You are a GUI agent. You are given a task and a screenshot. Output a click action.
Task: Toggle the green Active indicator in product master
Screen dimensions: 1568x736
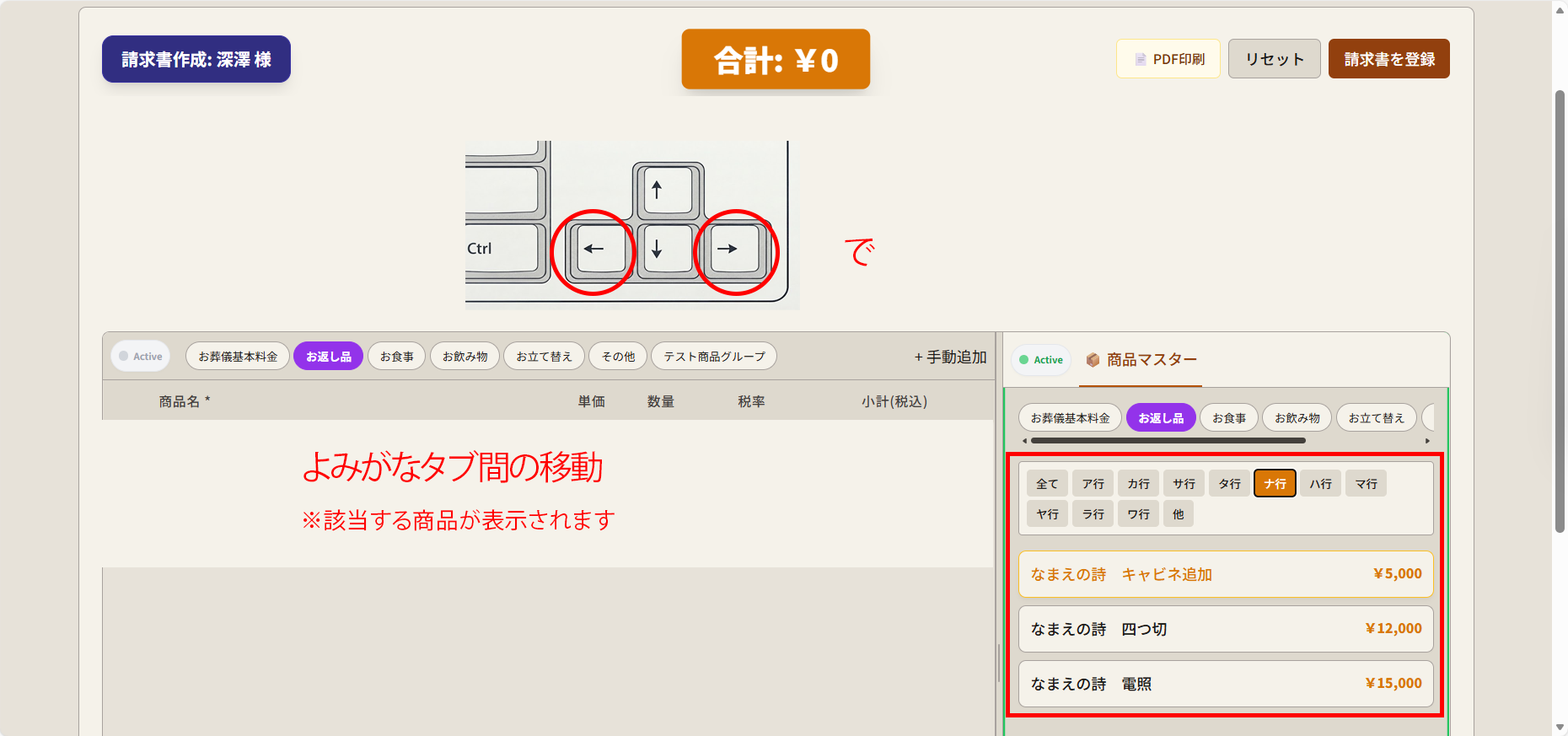coord(1041,360)
